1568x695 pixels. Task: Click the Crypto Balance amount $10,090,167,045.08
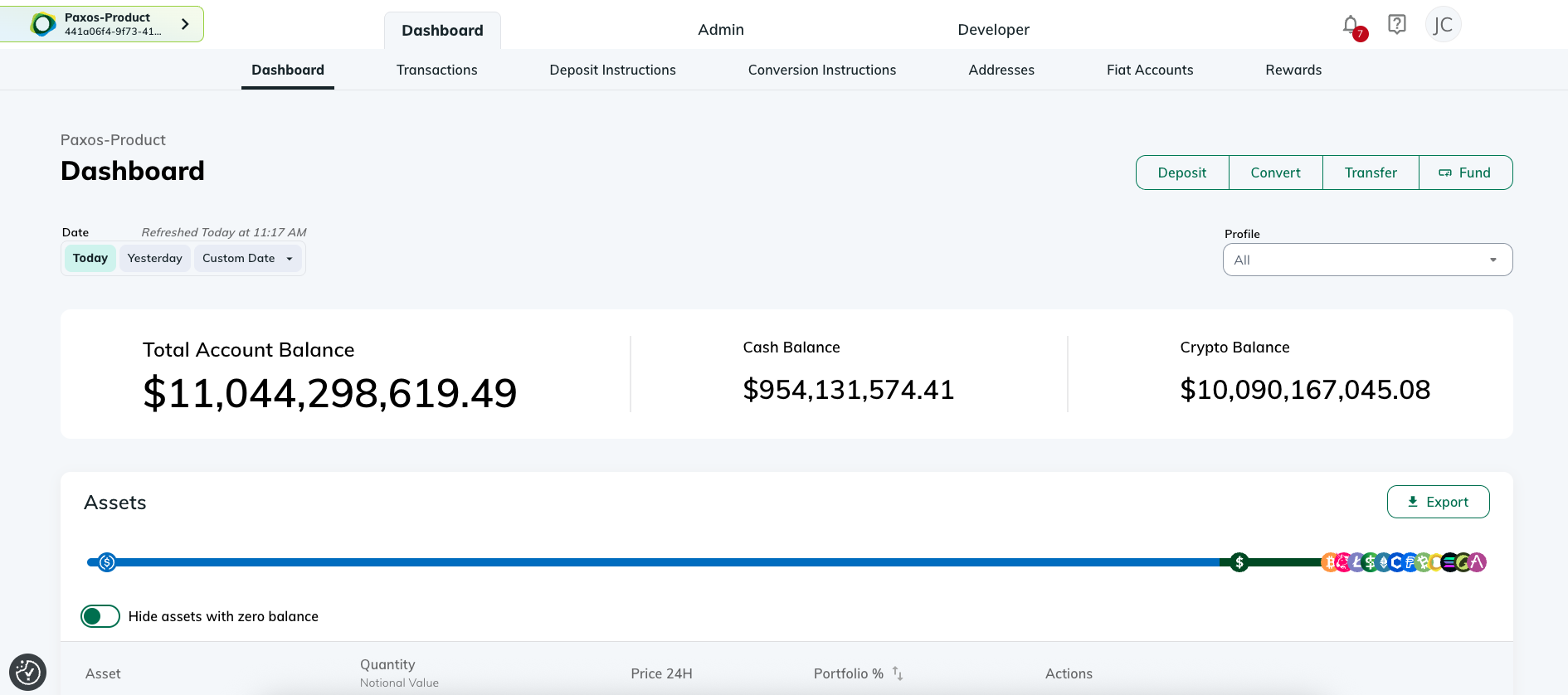click(1305, 389)
